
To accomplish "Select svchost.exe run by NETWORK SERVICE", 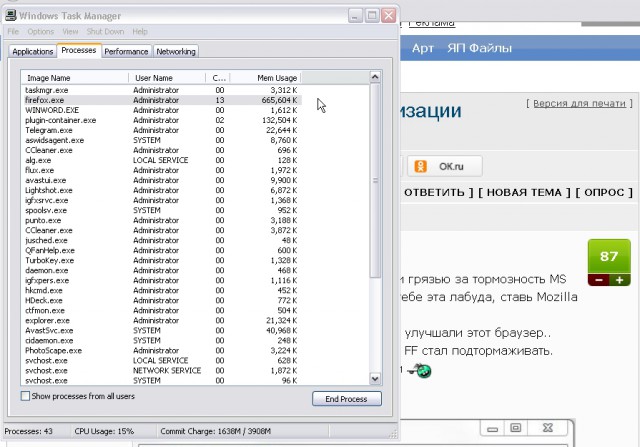I will [162, 370].
